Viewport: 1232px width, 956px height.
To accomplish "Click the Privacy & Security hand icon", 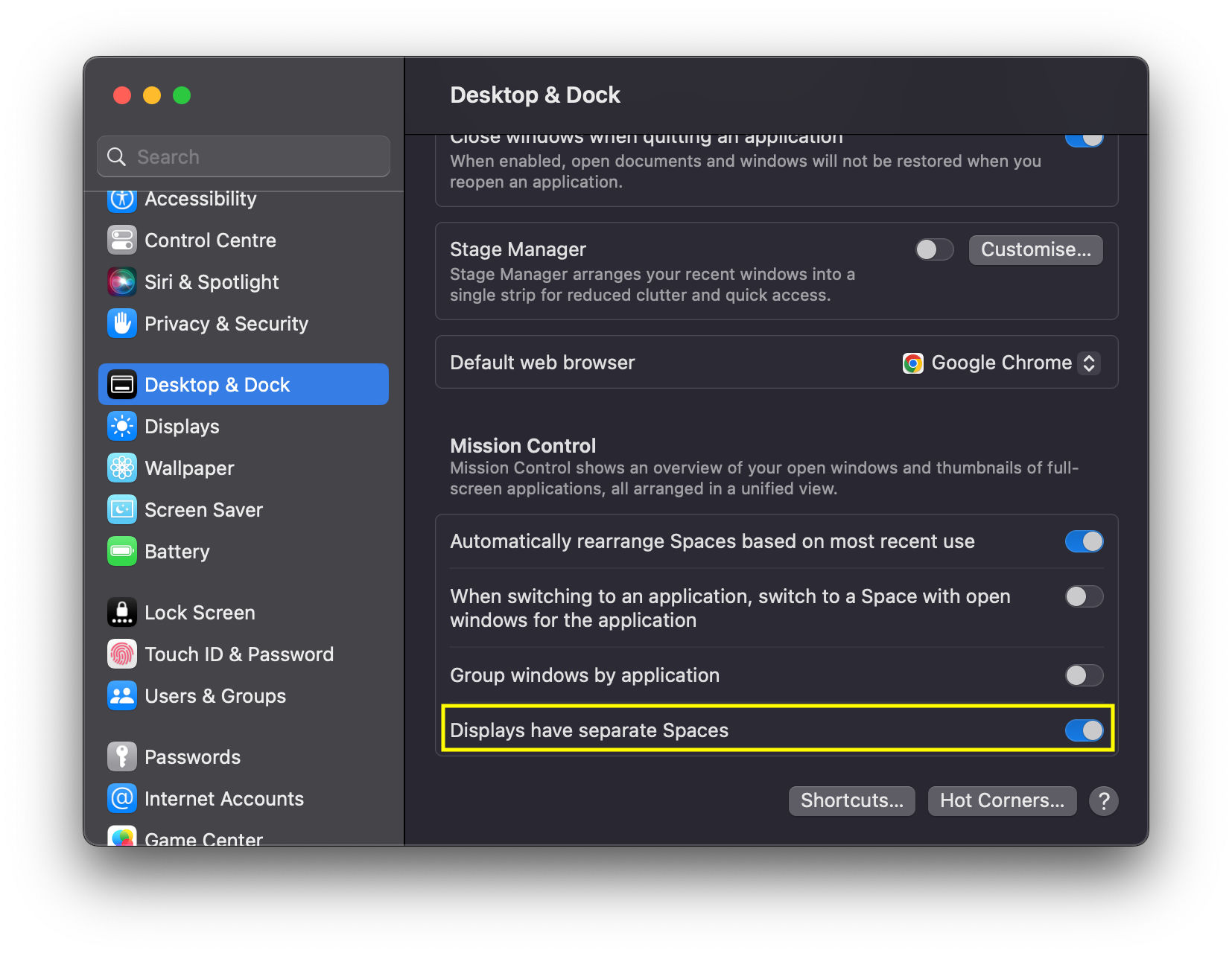I will (122, 324).
